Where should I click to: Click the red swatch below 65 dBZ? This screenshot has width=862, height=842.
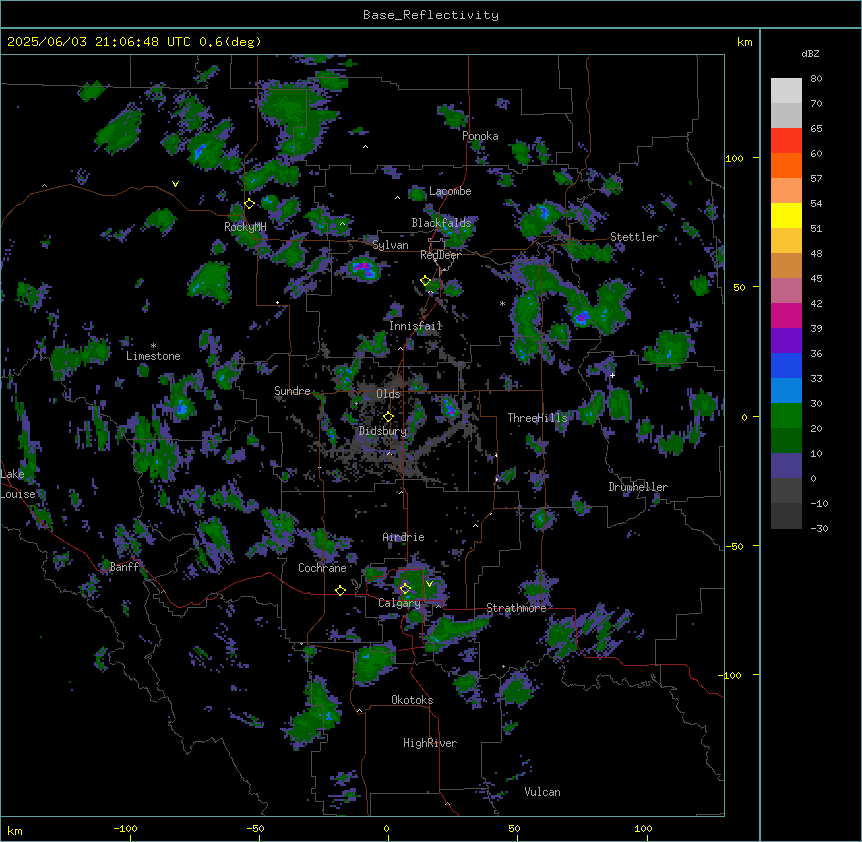[786, 141]
